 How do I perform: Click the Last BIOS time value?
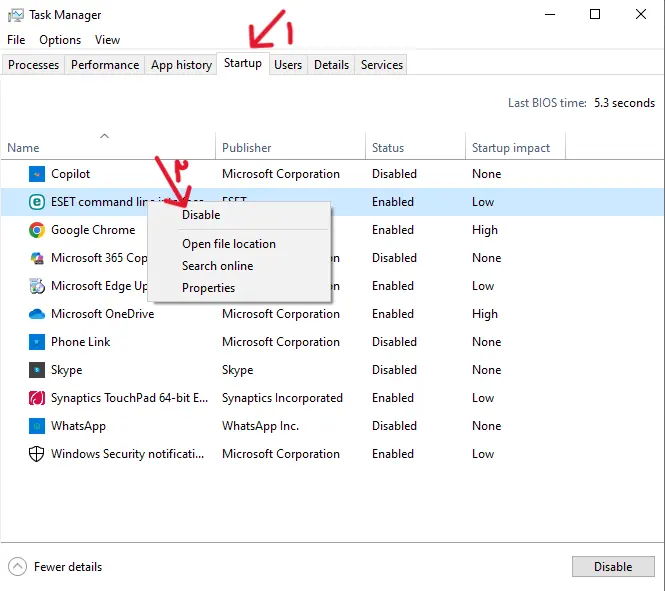coord(624,103)
